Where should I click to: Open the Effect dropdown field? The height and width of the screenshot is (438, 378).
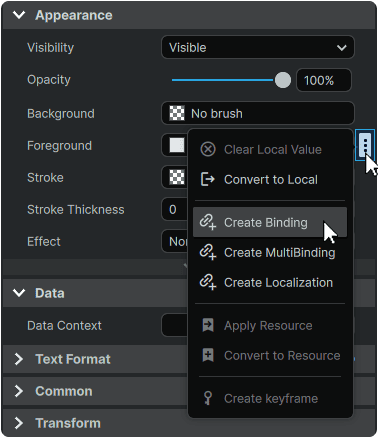coord(175,241)
